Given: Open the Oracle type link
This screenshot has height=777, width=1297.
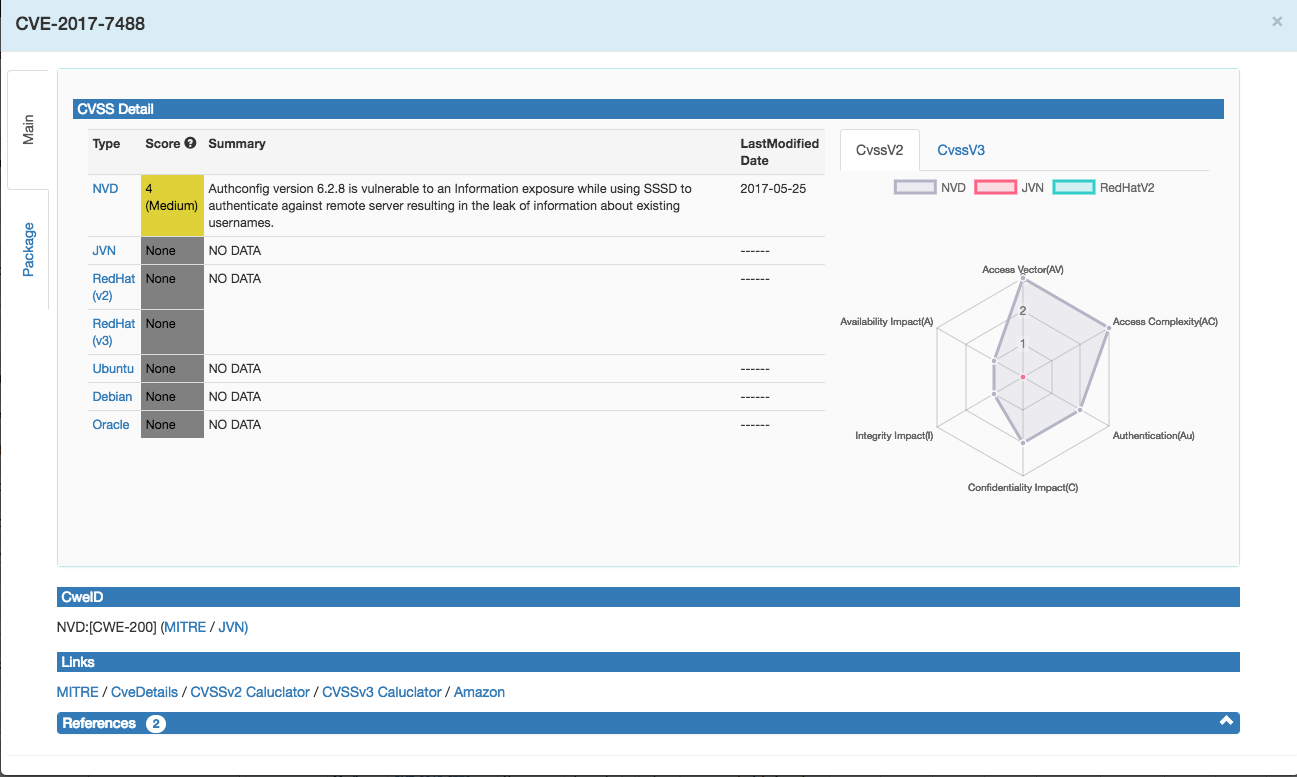Looking at the screenshot, I should (x=111, y=425).
